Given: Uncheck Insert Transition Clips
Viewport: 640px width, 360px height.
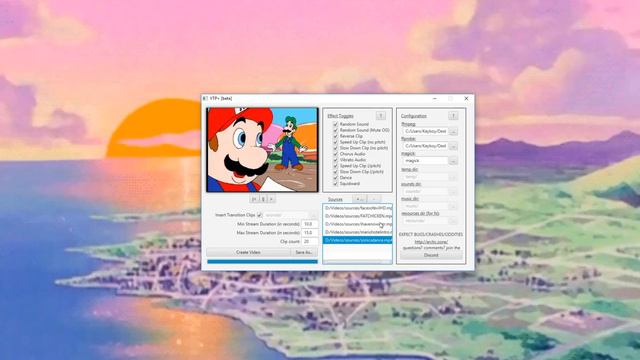Looking at the screenshot, I should (260, 215).
